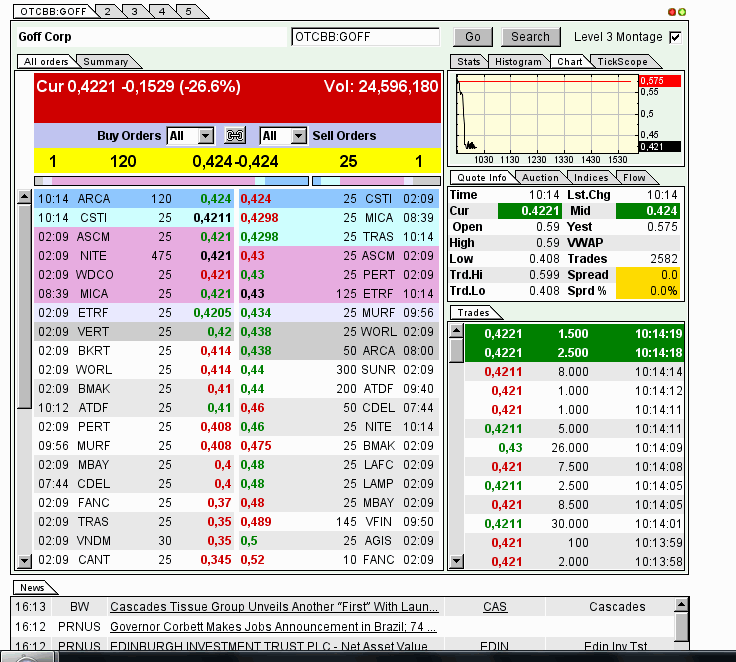Click the order book scrollbar thumb
The height and width of the screenshot is (662, 736).
(24, 307)
